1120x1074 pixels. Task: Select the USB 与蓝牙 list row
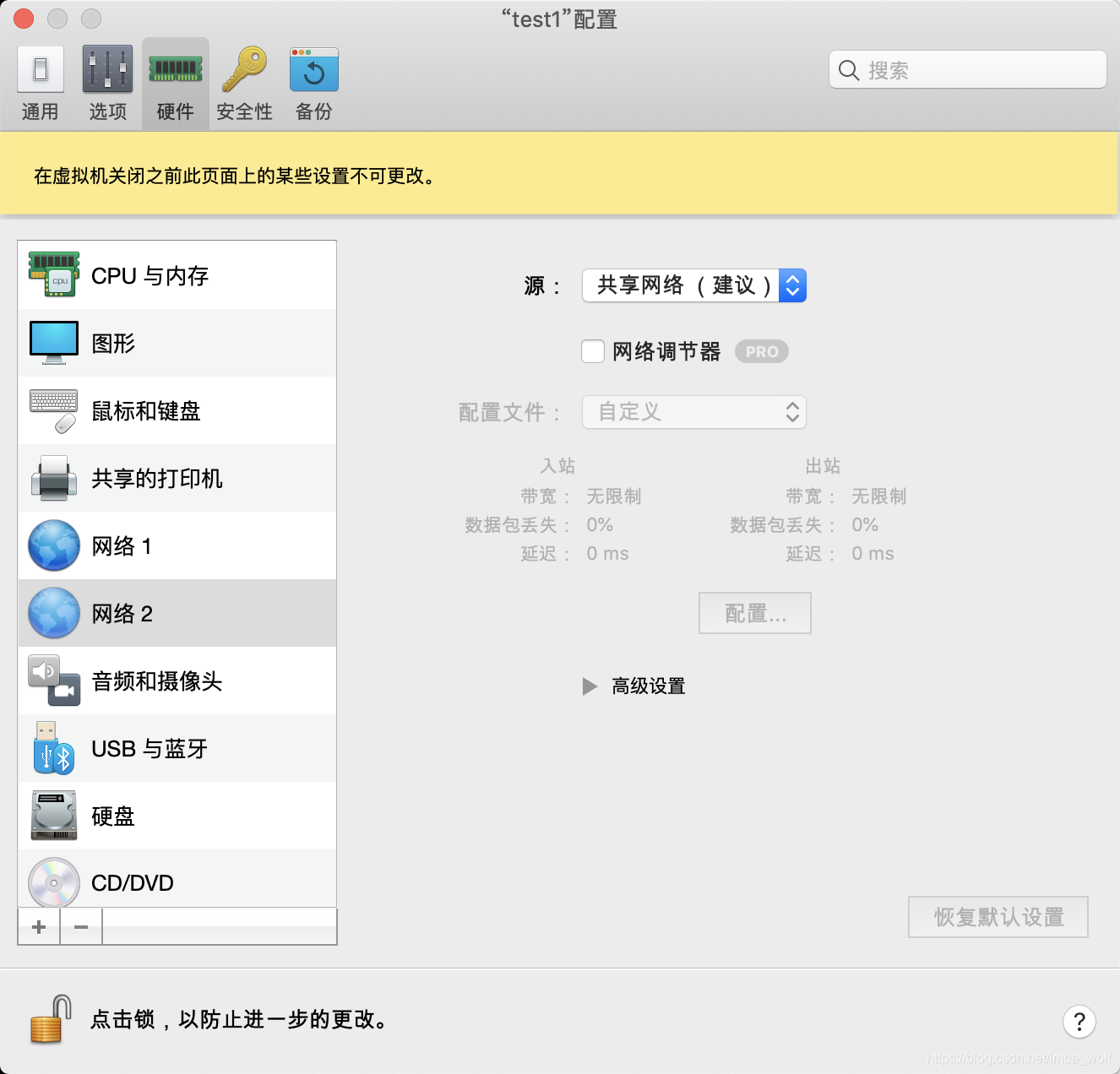[x=177, y=748]
